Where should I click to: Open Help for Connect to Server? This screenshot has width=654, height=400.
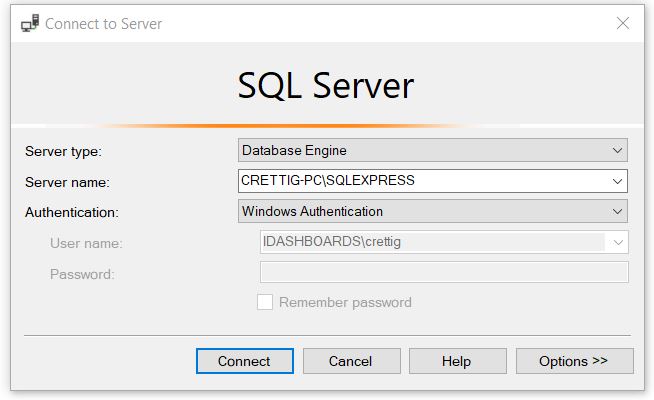tap(458, 361)
